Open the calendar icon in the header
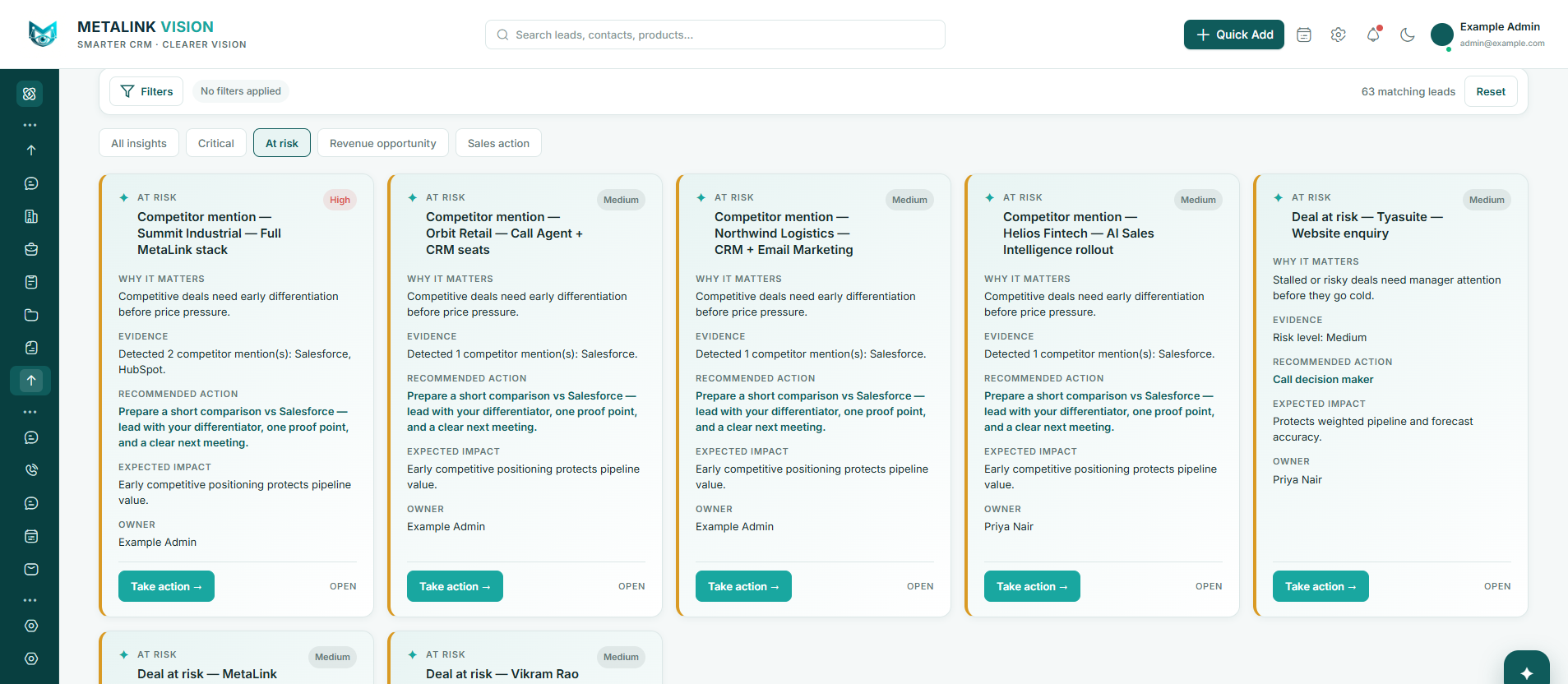Screen dimensions: 1568x684 pyautogui.click(x=1304, y=35)
